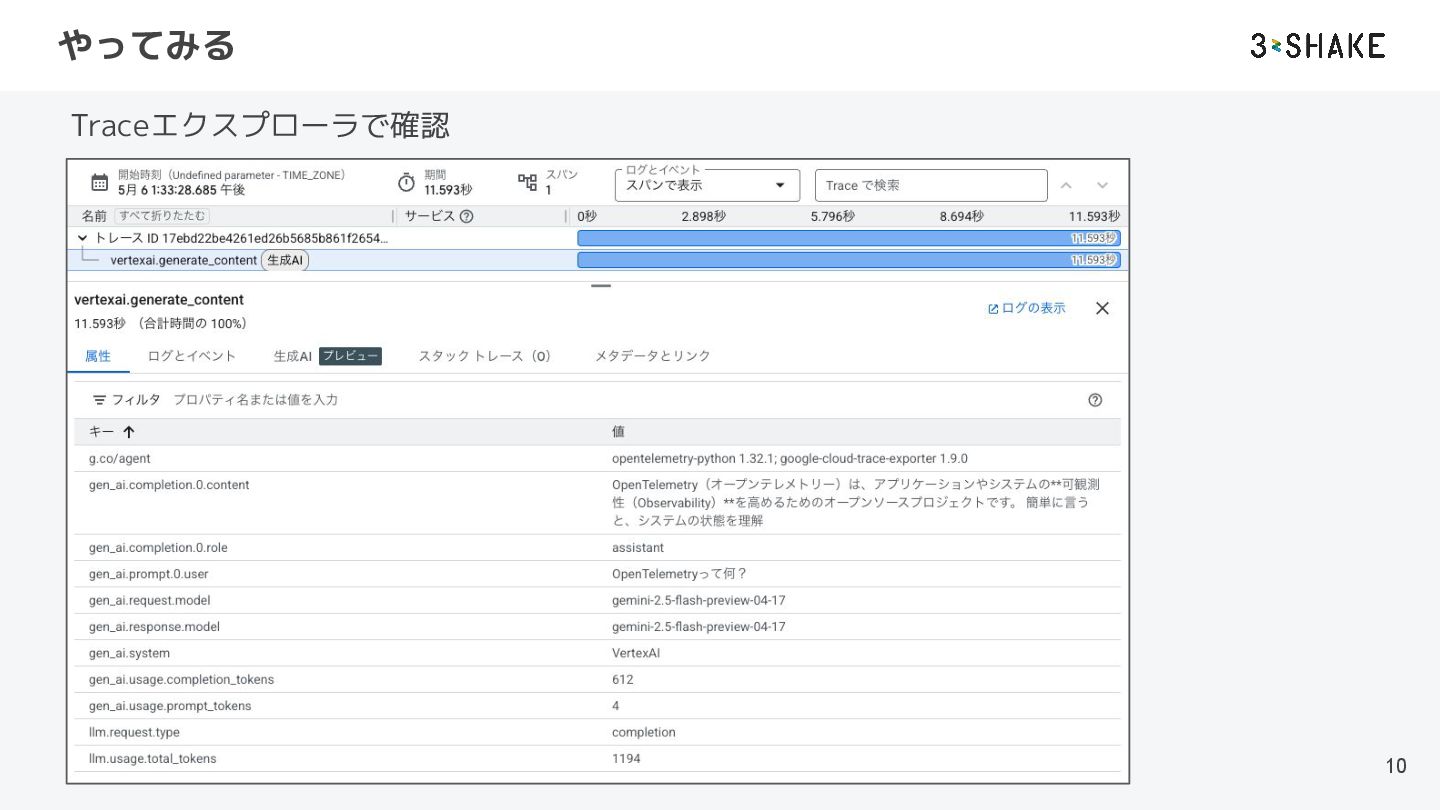1440x810 pixels.
Task: Sort by キー column arrow
Action: [128, 432]
